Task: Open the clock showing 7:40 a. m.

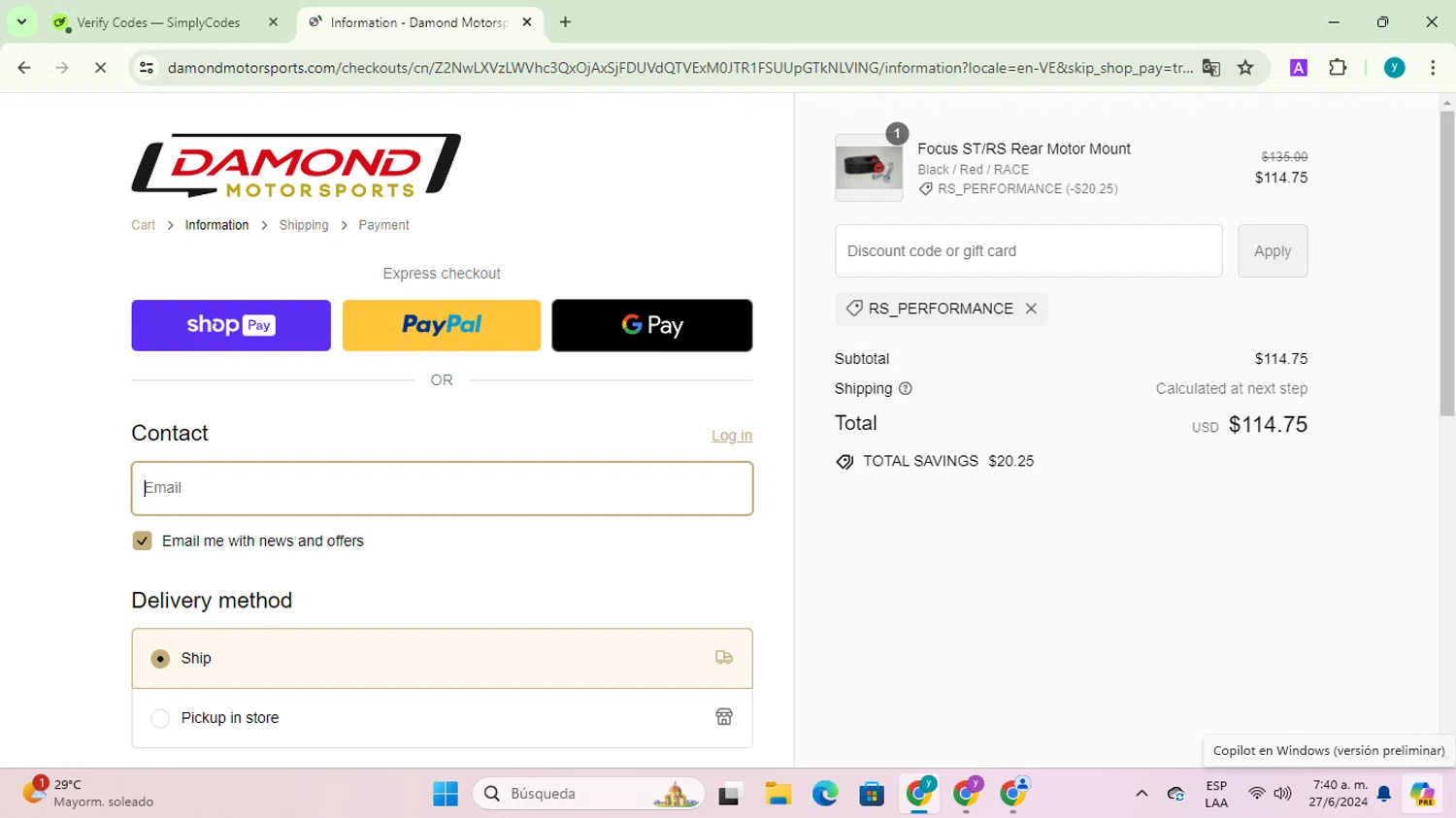Action: click(x=1339, y=793)
